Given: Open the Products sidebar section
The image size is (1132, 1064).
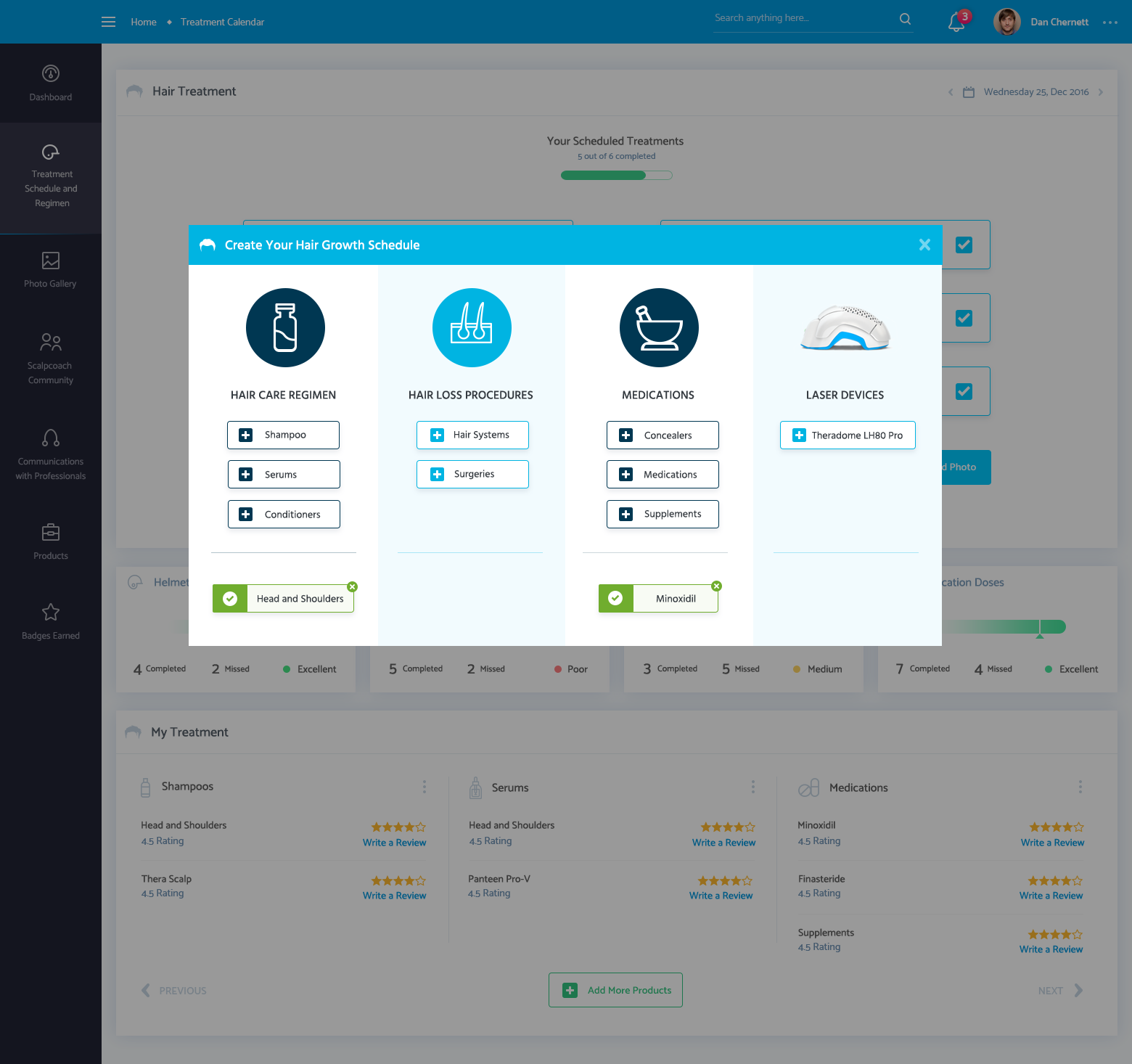Looking at the screenshot, I should (51, 541).
